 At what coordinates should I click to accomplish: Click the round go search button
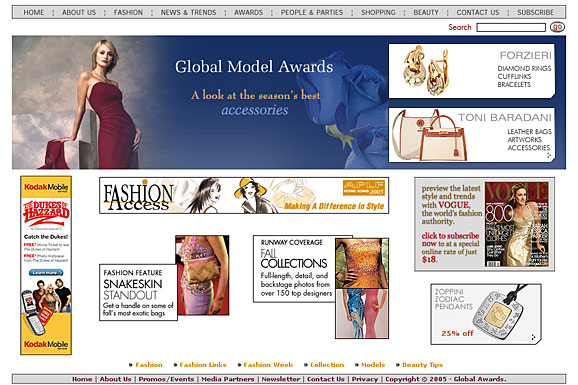pyautogui.click(x=557, y=27)
